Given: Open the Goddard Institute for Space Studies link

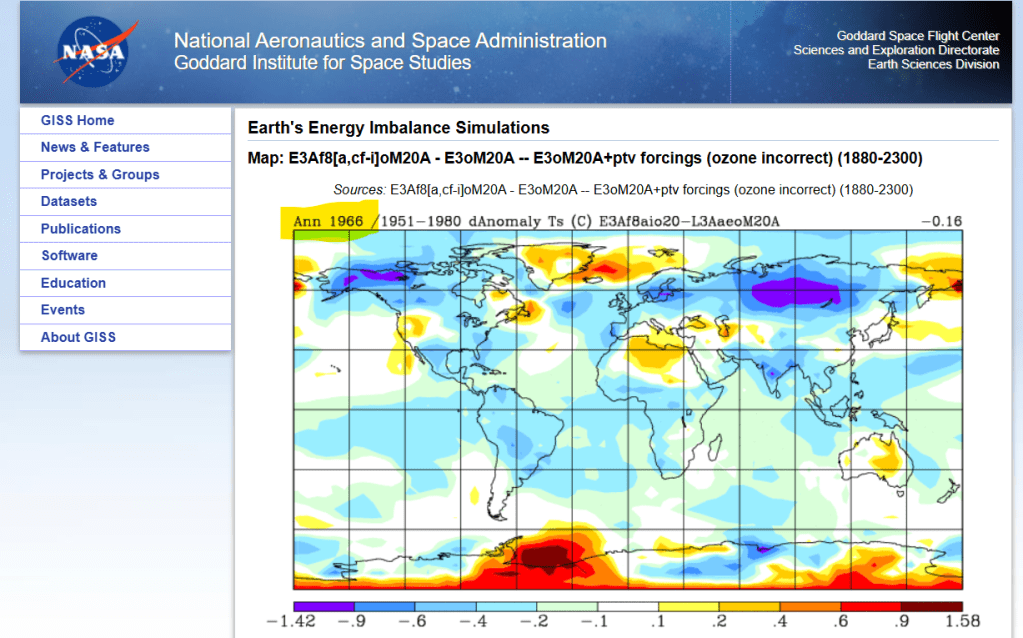Looking at the screenshot, I should pyautogui.click(x=322, y=63).
